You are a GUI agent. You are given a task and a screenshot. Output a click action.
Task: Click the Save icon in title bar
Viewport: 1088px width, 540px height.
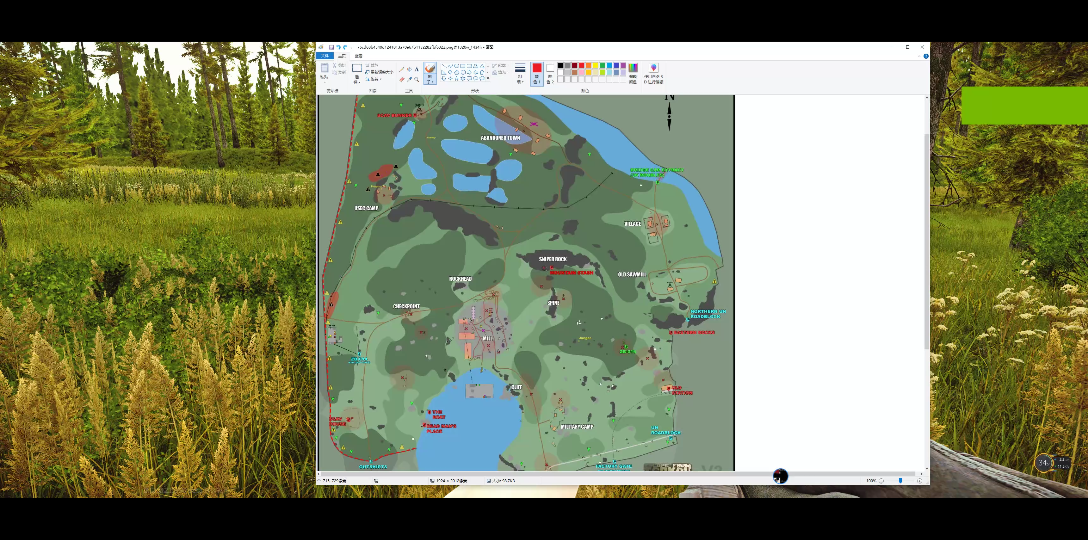point(331,47)
